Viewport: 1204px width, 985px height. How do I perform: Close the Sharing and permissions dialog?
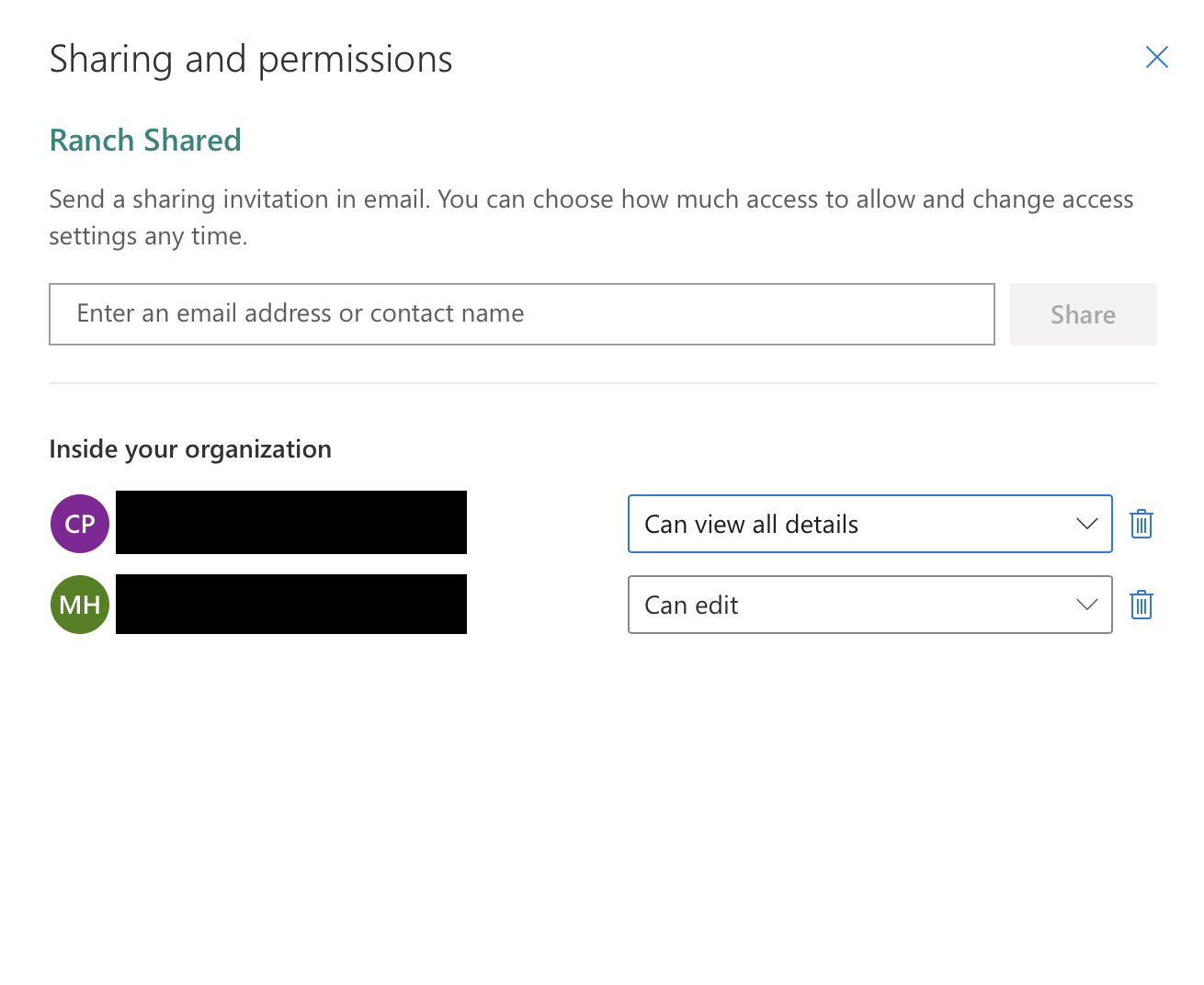tap(1156, 57)
